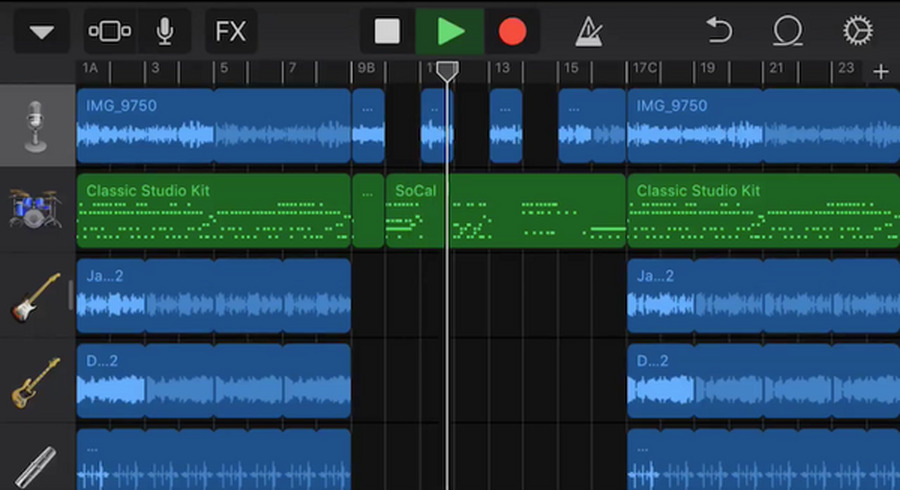Select the drum kit track header
This screenshot has height=490, width=900.
click(37, 211)
